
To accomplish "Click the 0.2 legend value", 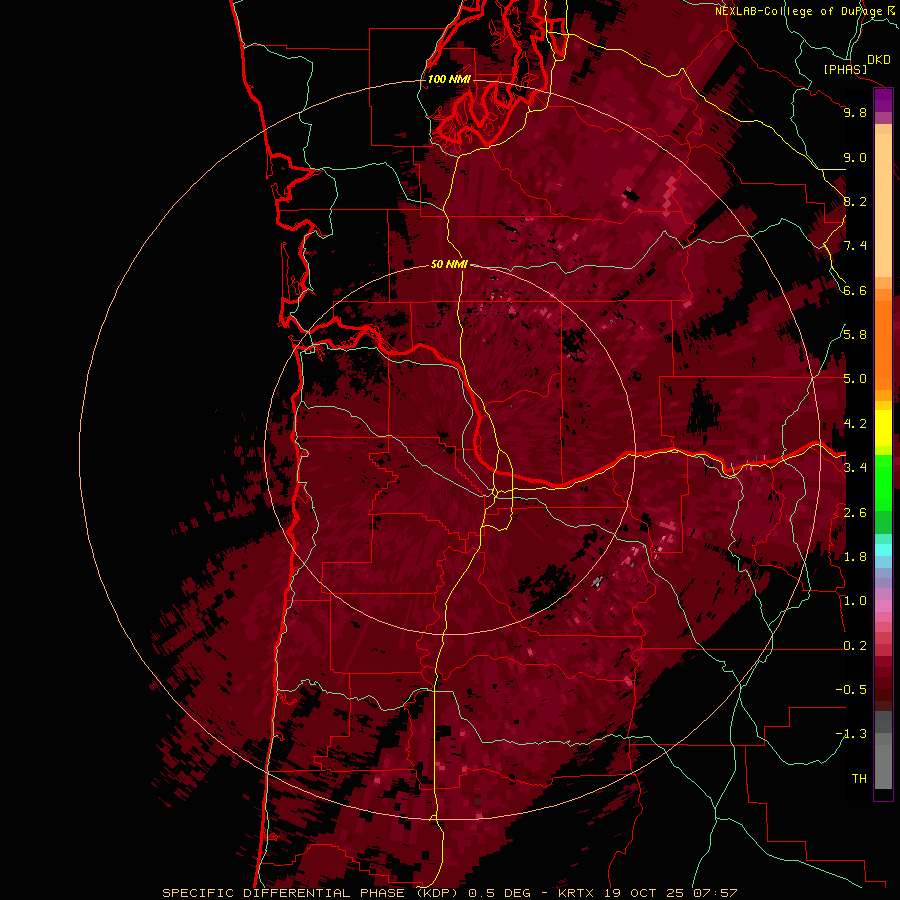I will [x=855, y=646].
